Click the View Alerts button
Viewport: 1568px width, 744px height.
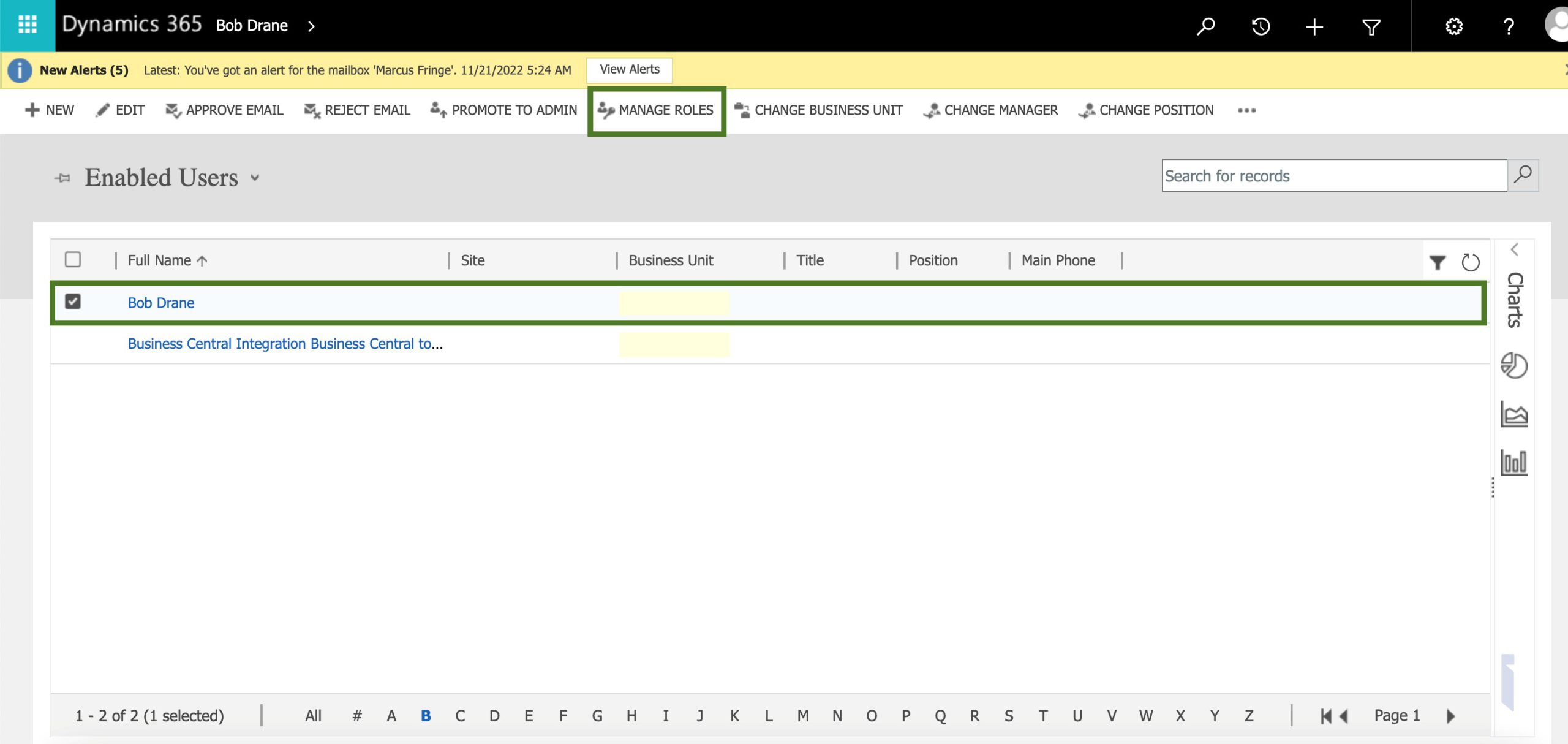(629, 70)
